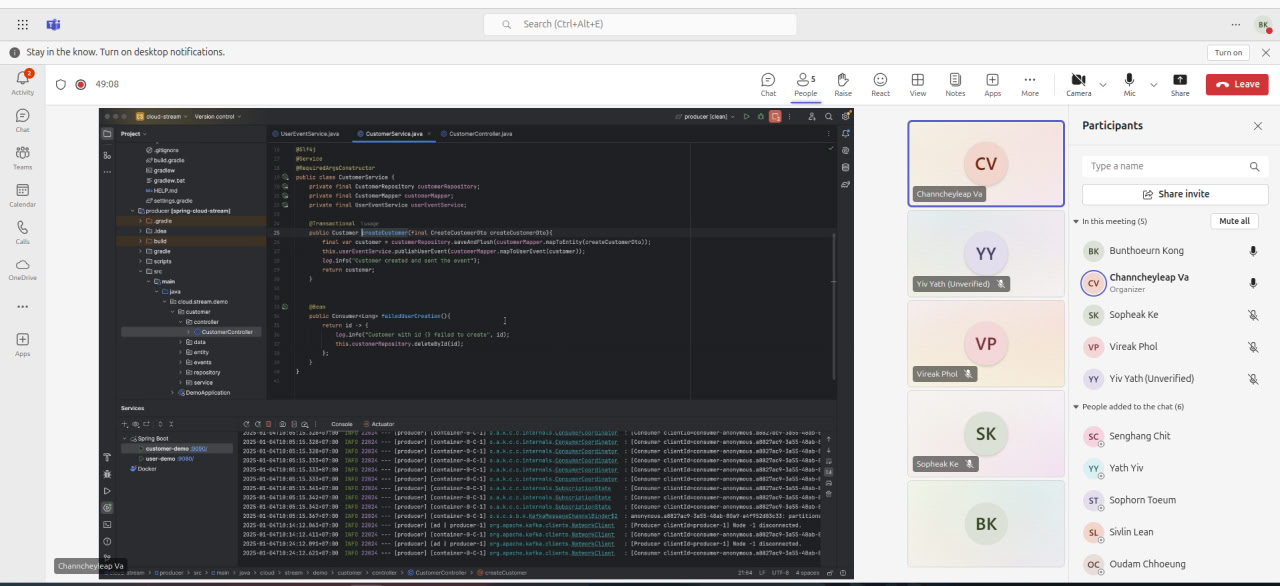Viewport: 1280px width, 586px height.
Task: Open Chat in the left Teams sidebar
Action: (x=22, y=120)
